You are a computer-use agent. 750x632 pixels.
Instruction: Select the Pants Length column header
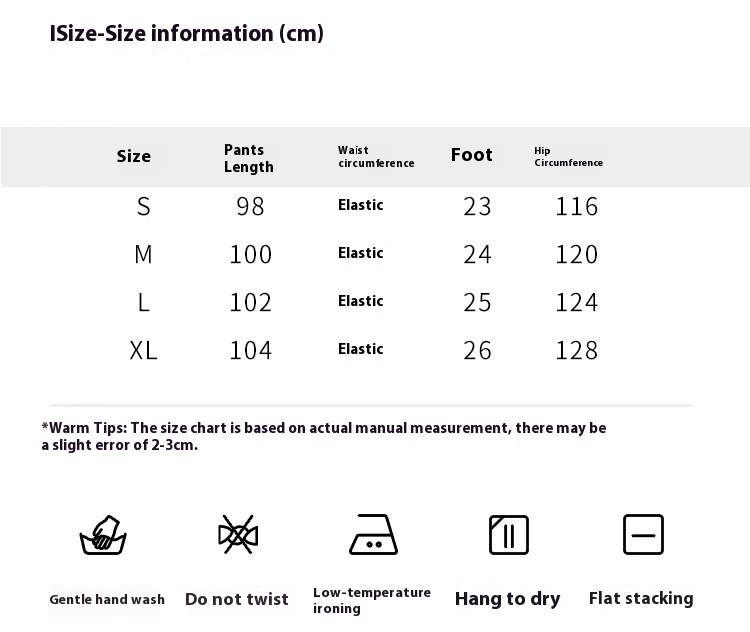point(249,158)
